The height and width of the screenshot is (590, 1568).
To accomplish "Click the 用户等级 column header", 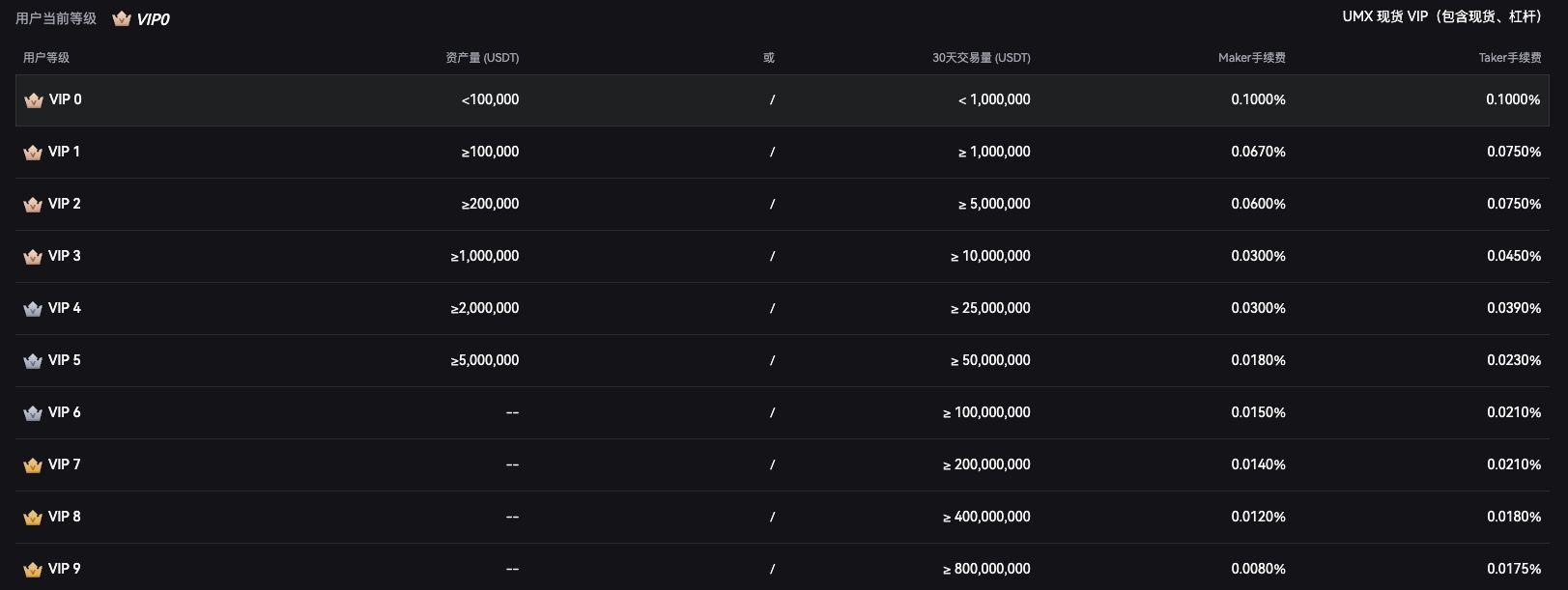I will [x=46, y=58].
